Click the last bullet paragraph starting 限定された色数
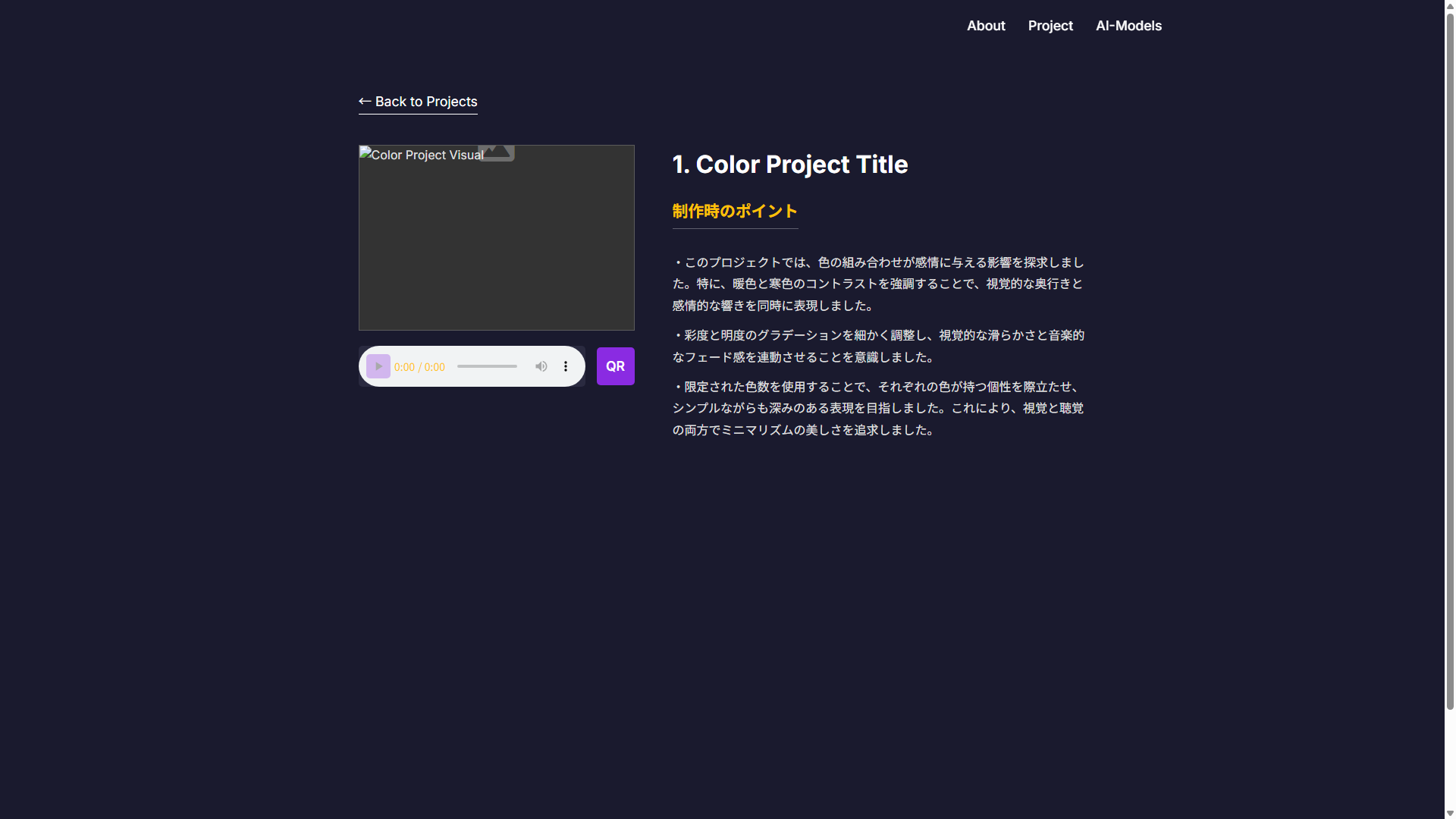The width and height of the screenshot is (1456, 819). tap(878, 408)
